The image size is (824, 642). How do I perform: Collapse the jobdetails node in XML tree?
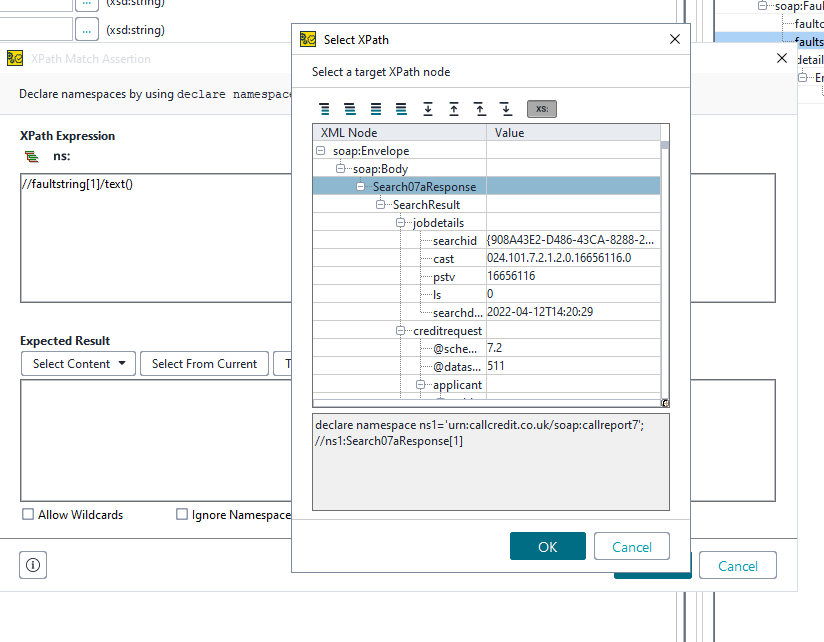401,223
